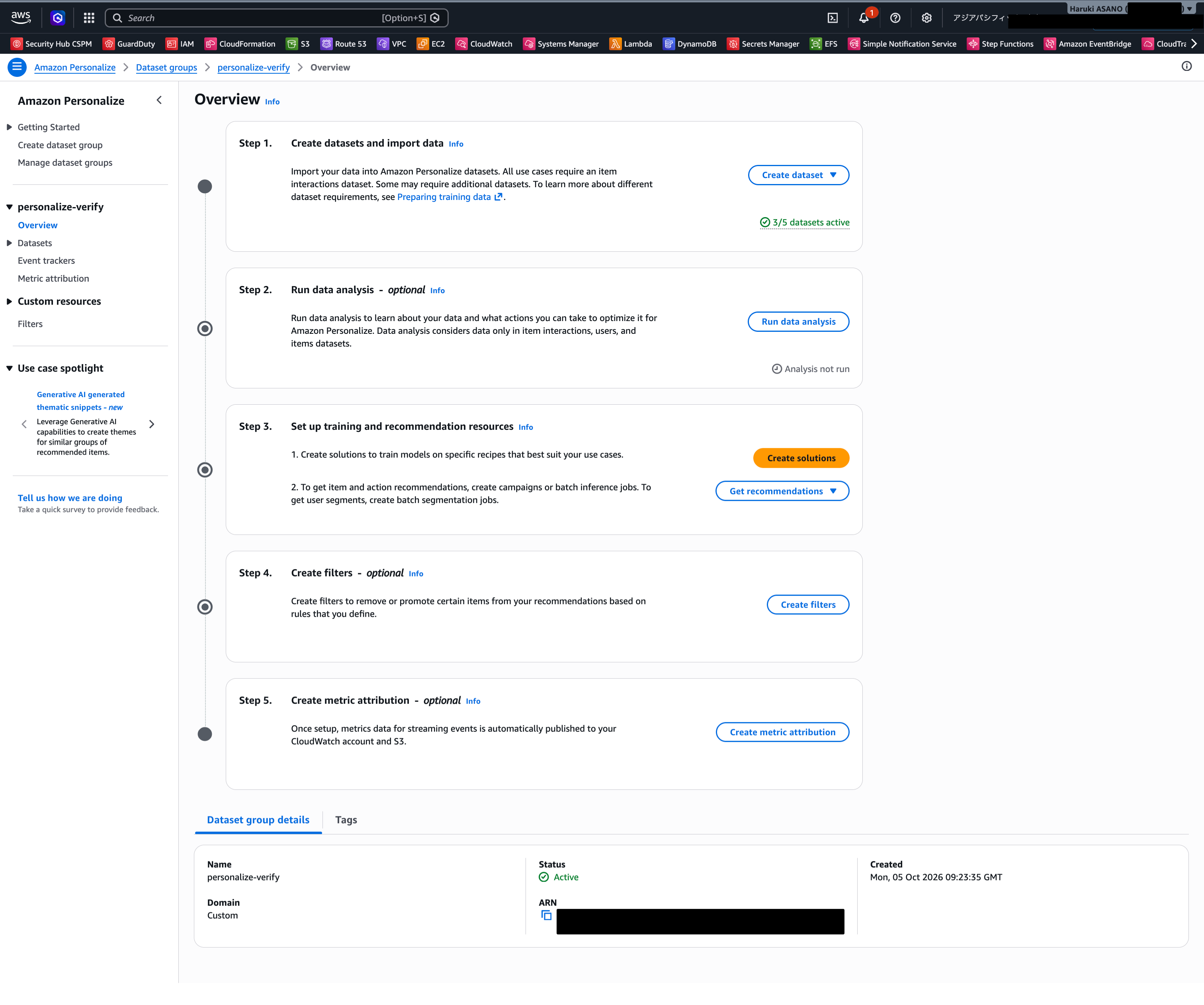Open the Preparing training data link
This screenshot has width=1204, height=1005.
(x=450, y=197)
